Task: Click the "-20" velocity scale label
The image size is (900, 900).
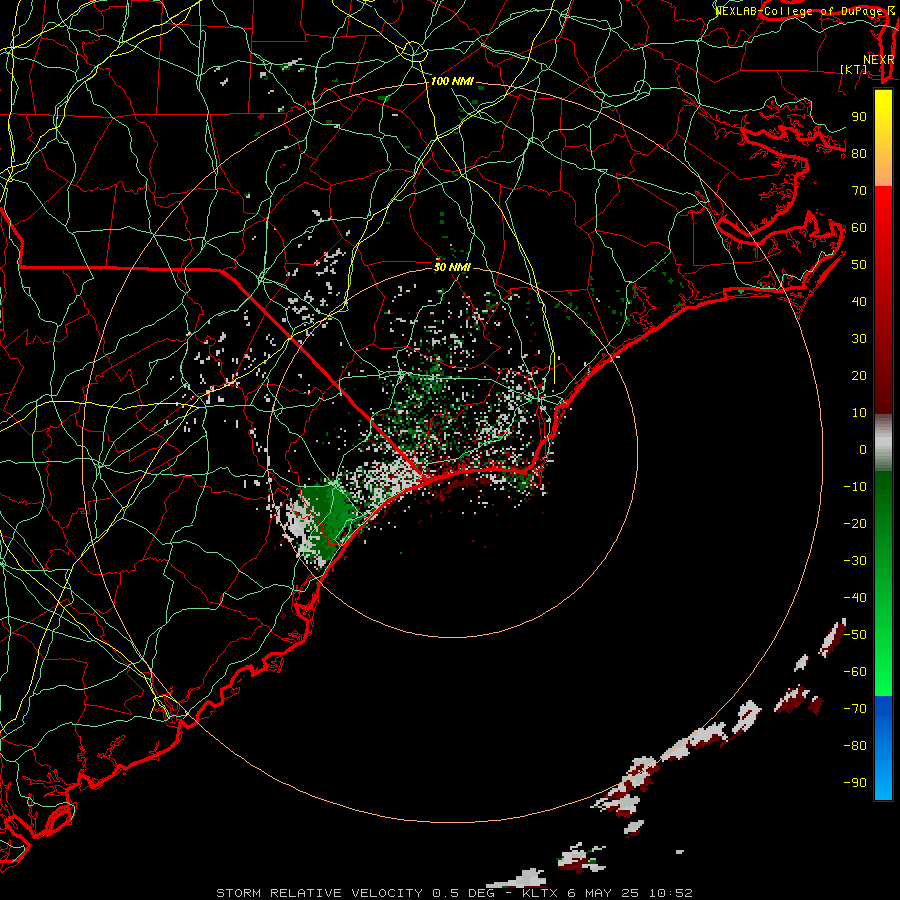Action: [855, 523]
